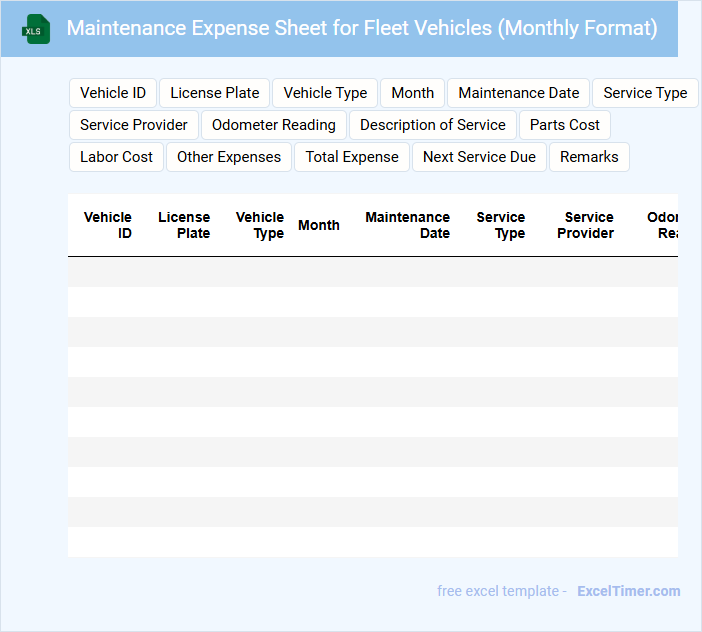The image size is (702, 632).
Task: Click the License Plate tag
Action: tap(215, 93)
